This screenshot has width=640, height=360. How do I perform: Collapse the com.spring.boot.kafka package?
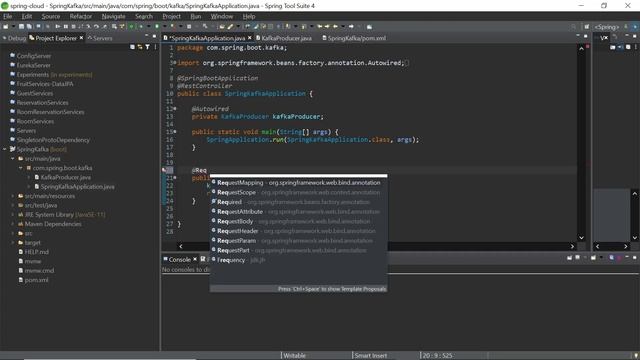(x=21, y=168)
